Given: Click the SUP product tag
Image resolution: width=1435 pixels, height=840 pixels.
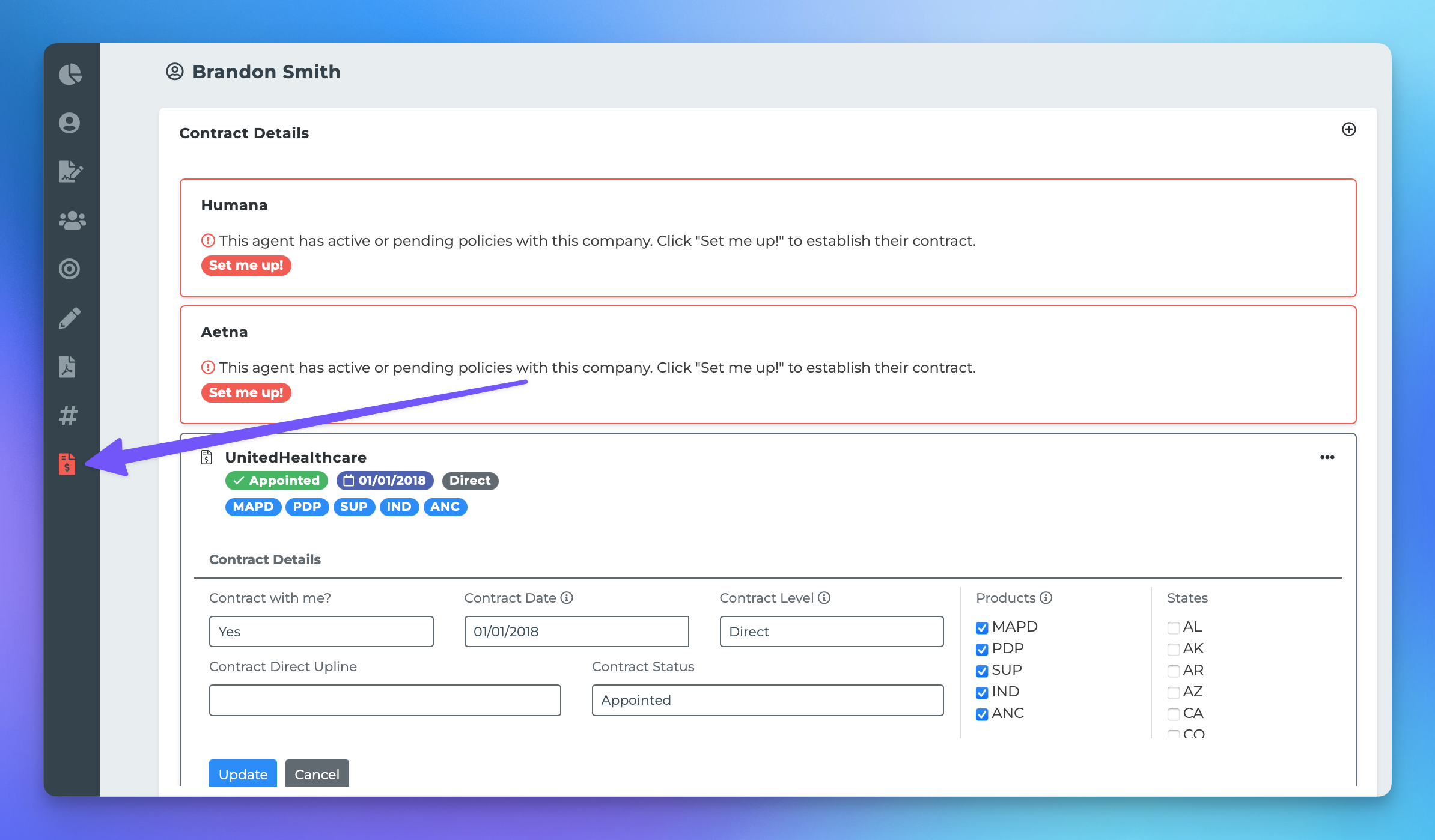Looking at the screenshot, I should click(354, 507).
